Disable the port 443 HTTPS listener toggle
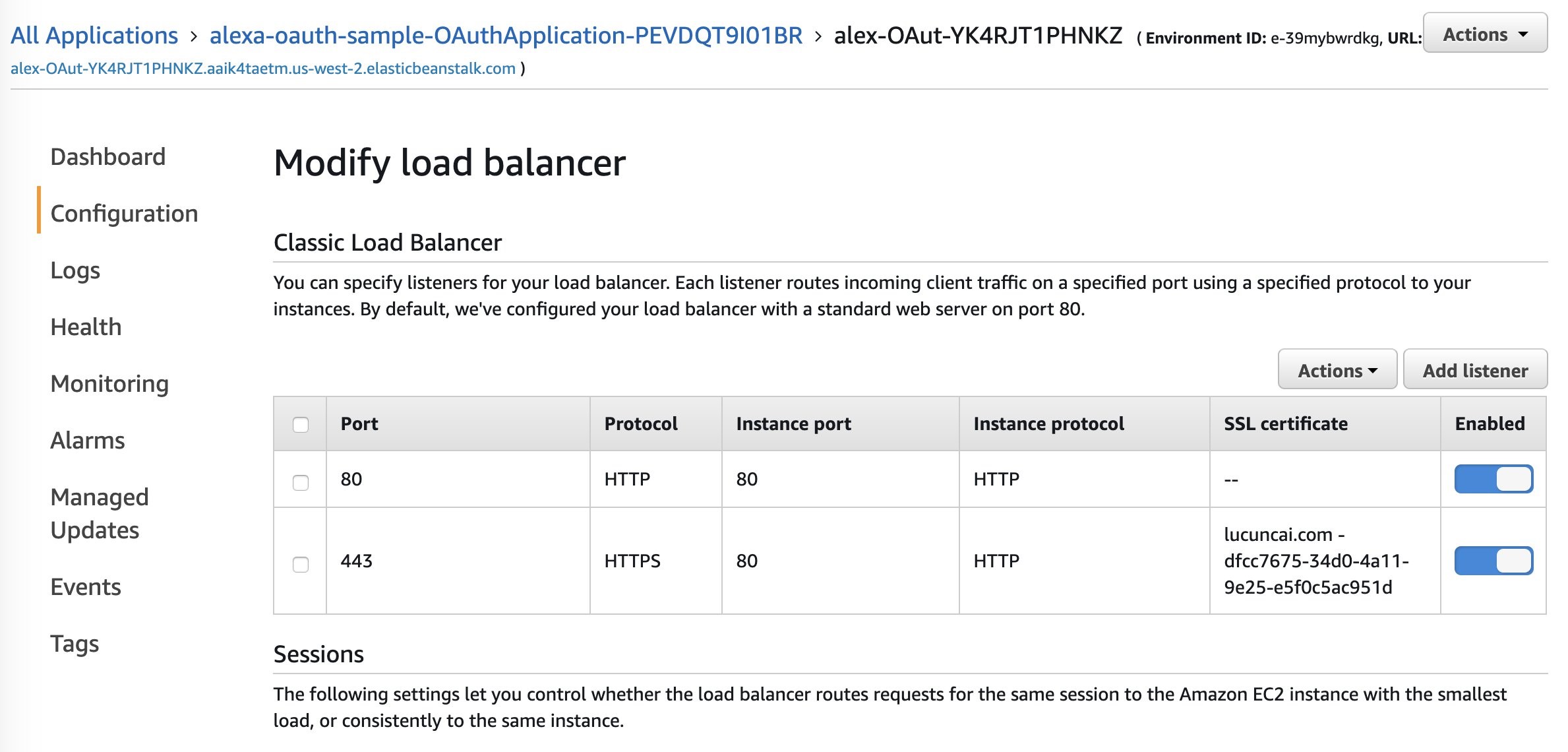The width and height of the screenshot is (1568, 752). (x=1493, y=561)
